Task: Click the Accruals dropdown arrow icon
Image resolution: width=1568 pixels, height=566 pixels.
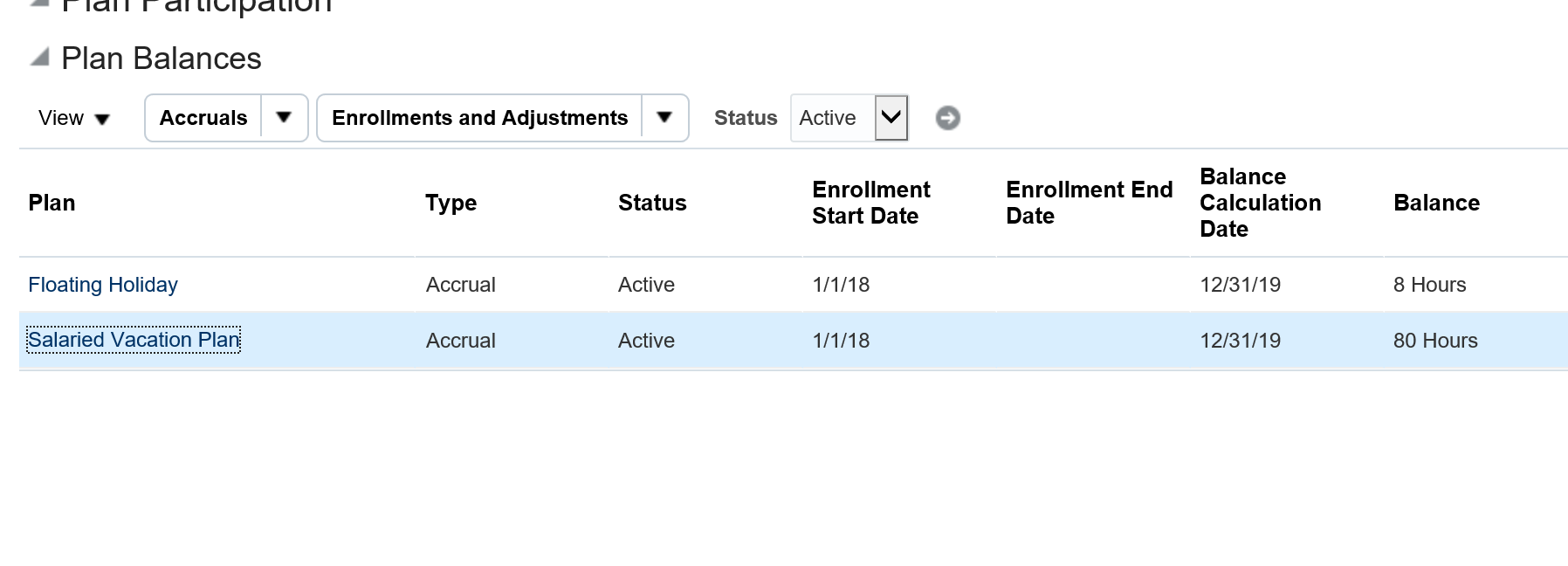Action: click(285, 117)
